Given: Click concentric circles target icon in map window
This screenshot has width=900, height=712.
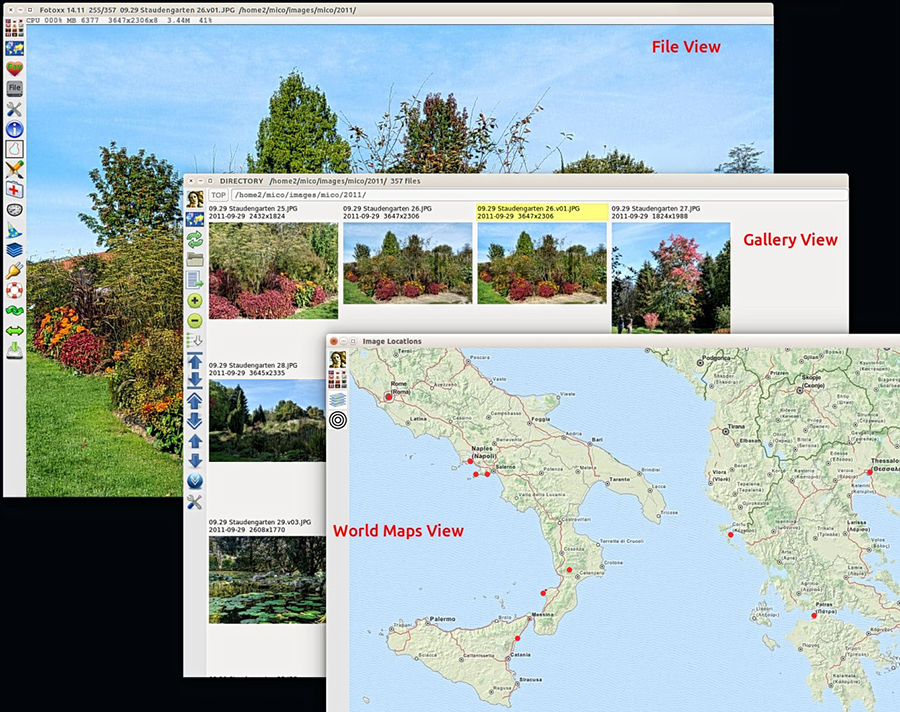Looking at the screenshot, I should coord(338,420).
